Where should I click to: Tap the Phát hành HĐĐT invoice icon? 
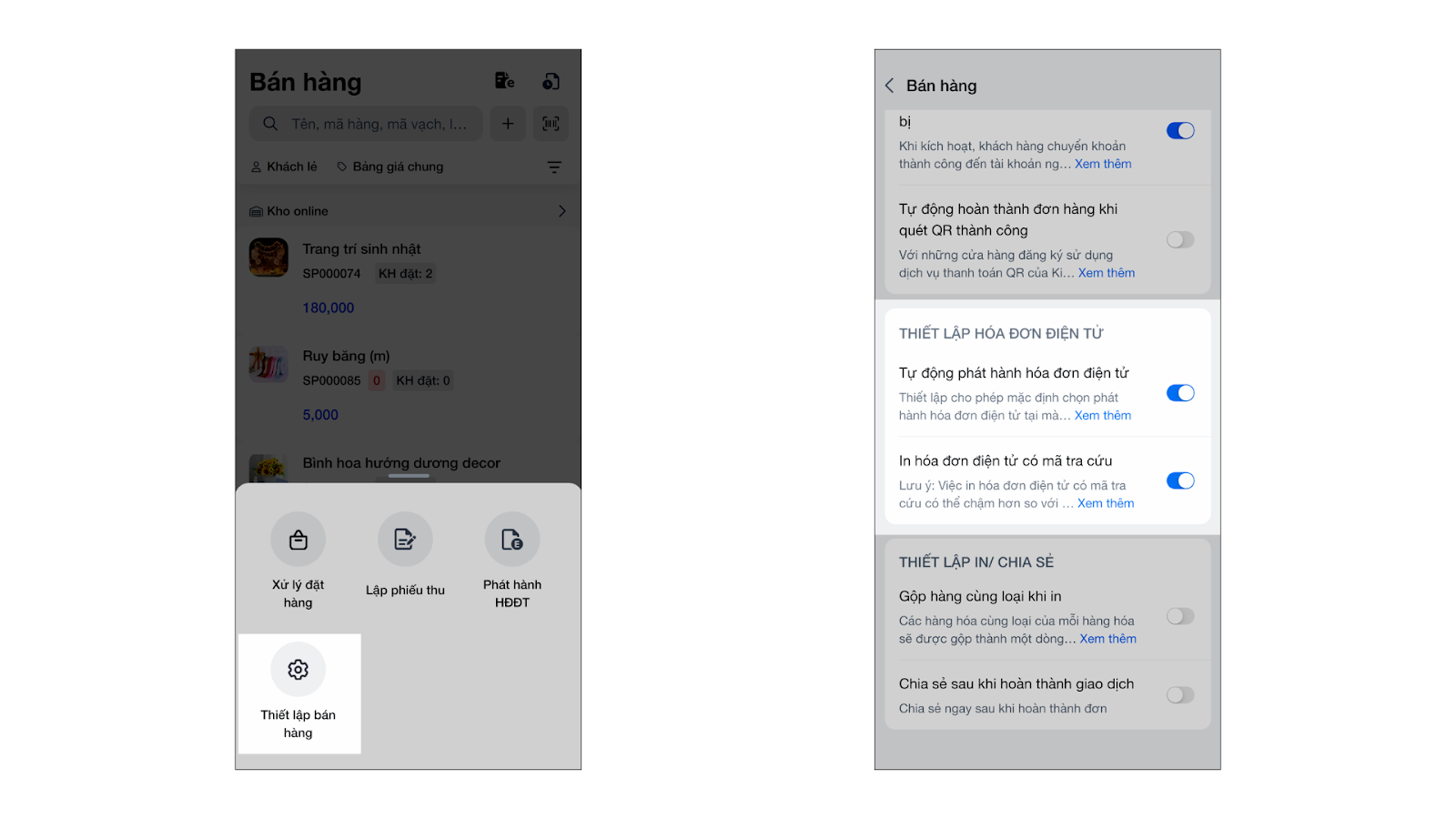pos(512,540)
